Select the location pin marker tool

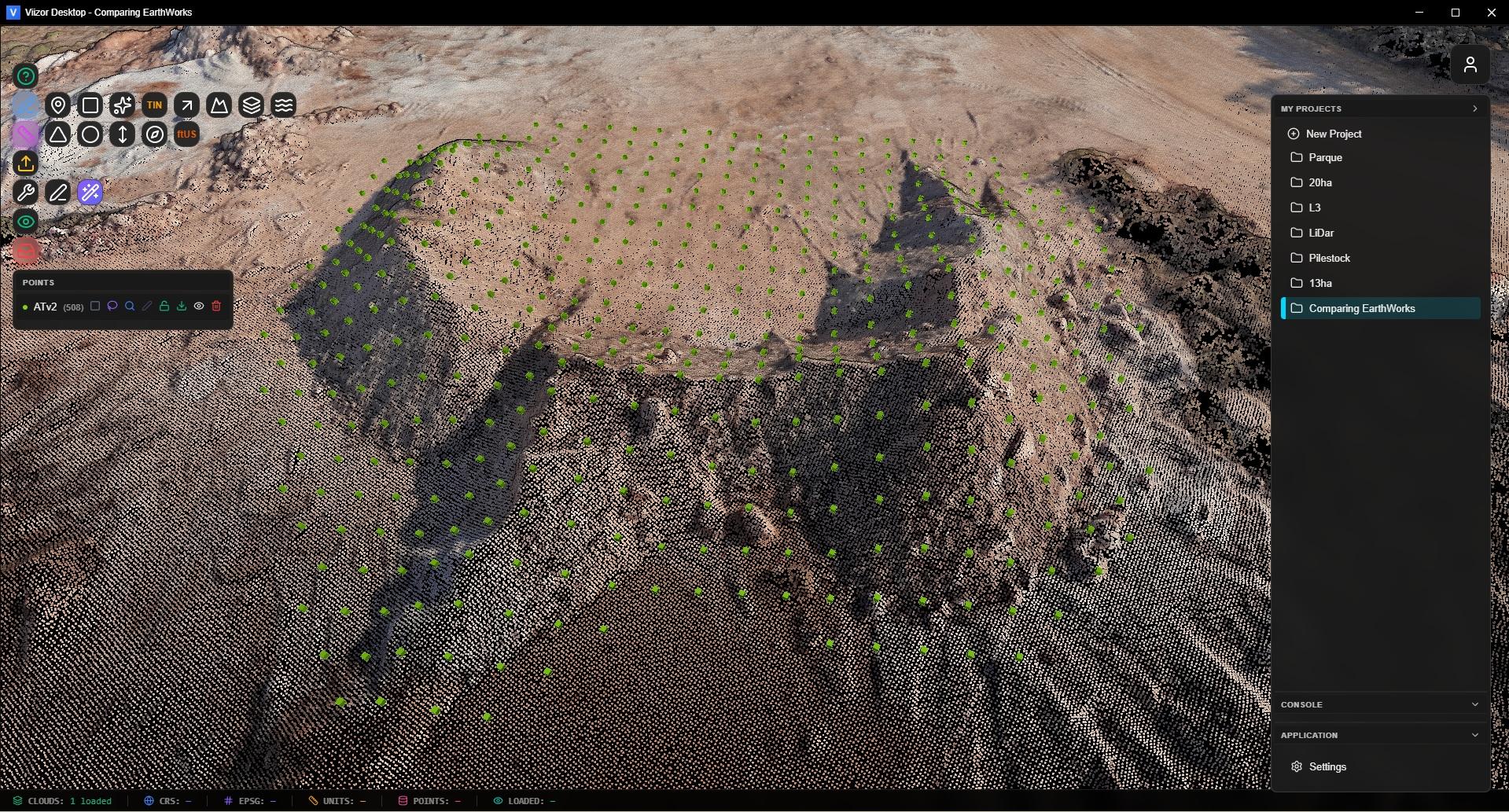[x=57, y=105]
